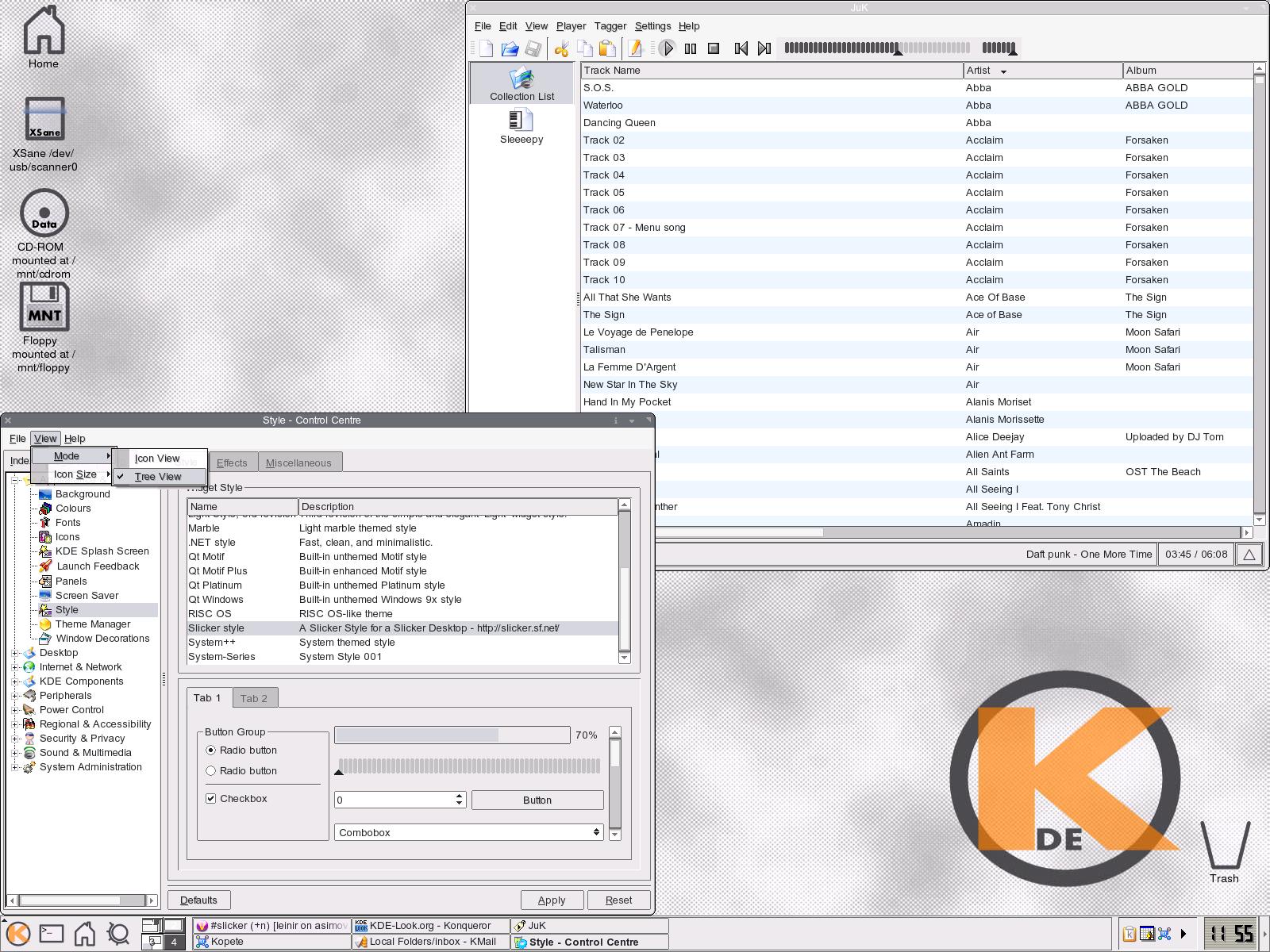The width and height of the screenshot is (1270, 952).
Task: Launch the terminal from the panel
Action: click(x=52, y=934)
